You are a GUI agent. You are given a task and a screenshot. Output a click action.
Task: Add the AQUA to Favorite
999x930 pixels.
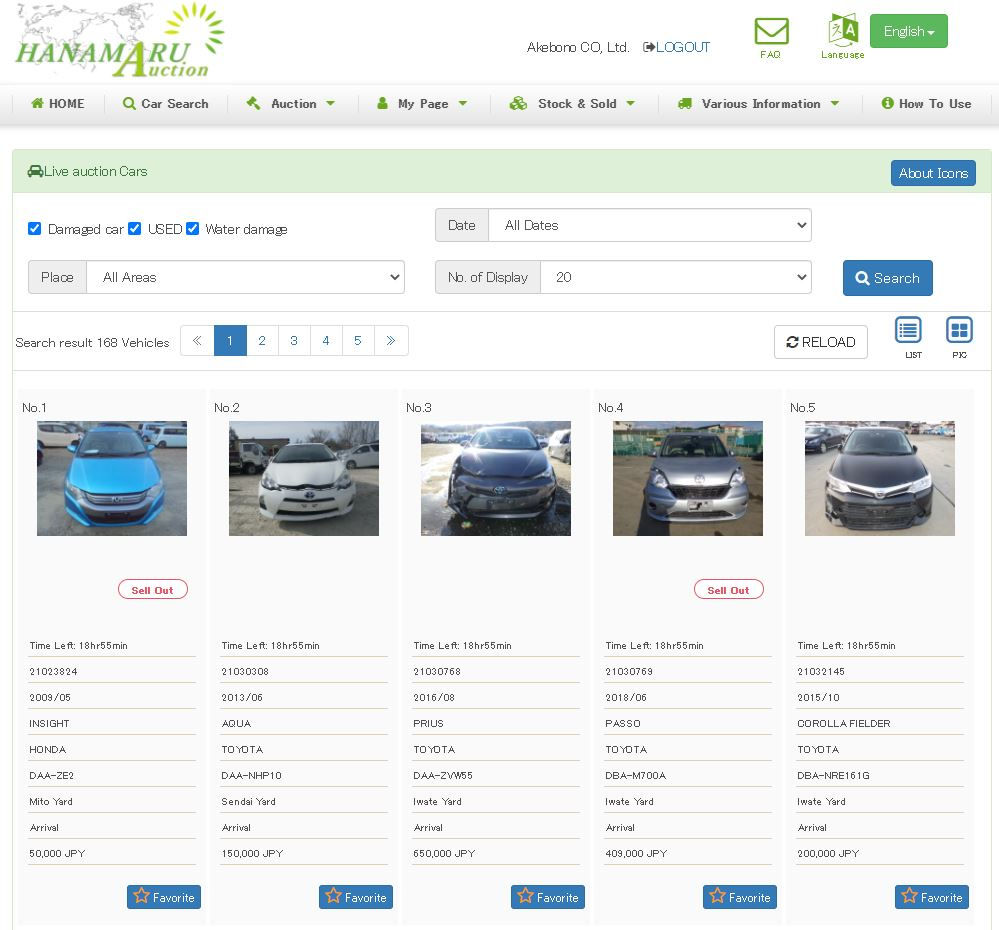tap(356, 897)
